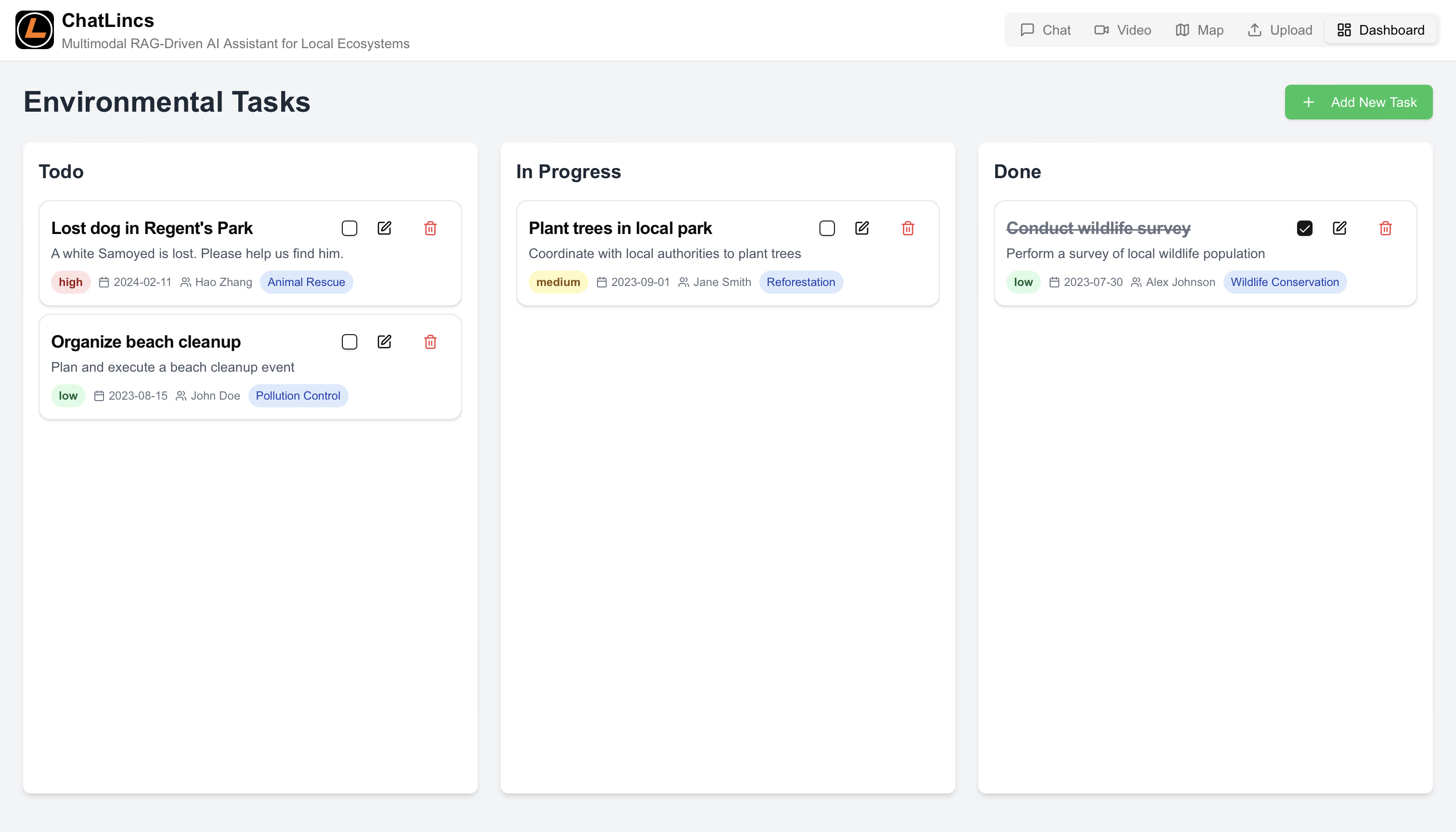The height and width of the screenshot is (832, 1456).
Task: Open the Chat menu item
Action: pyautogui.click(x=1046, y=30)
